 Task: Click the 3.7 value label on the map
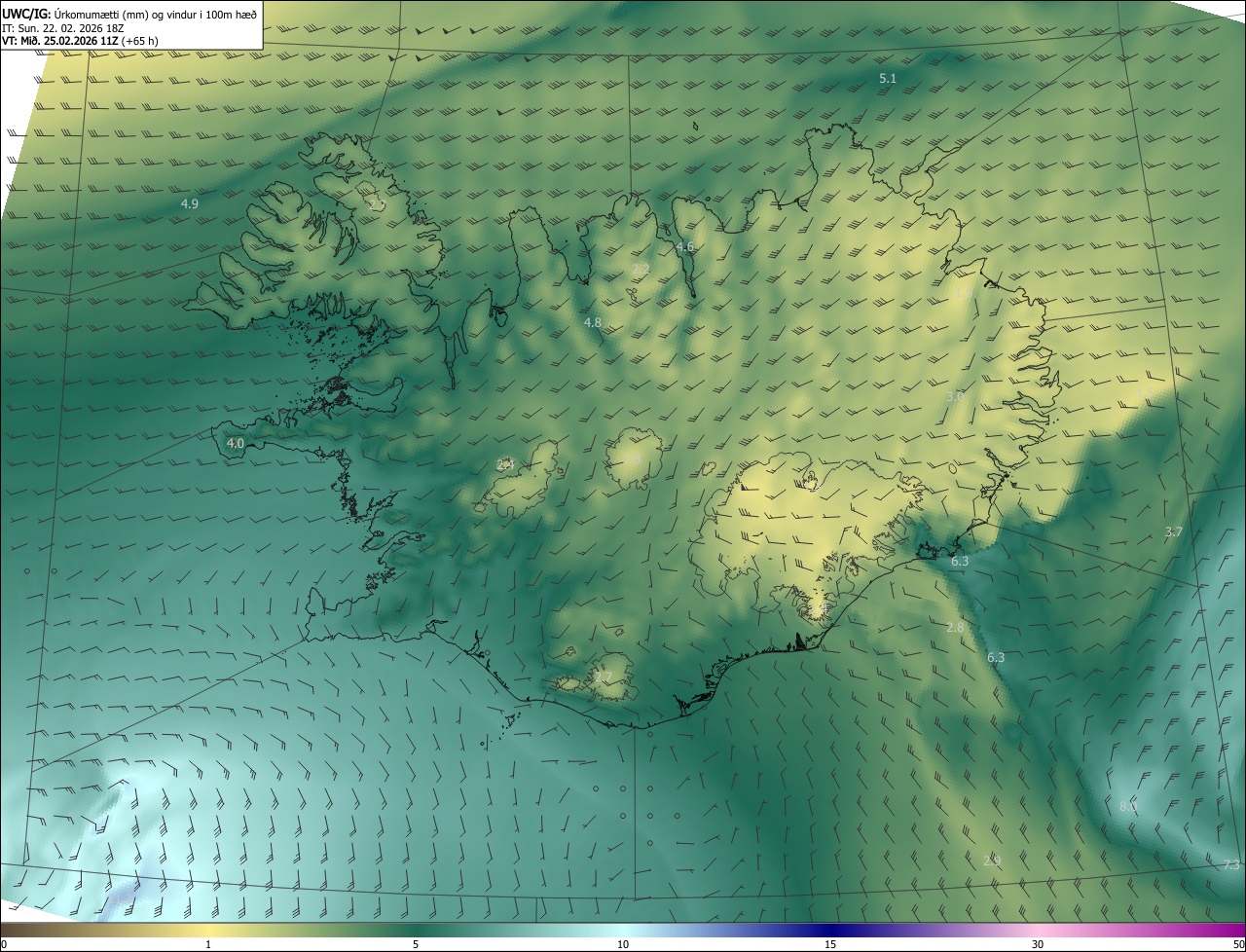[1174, 531]
